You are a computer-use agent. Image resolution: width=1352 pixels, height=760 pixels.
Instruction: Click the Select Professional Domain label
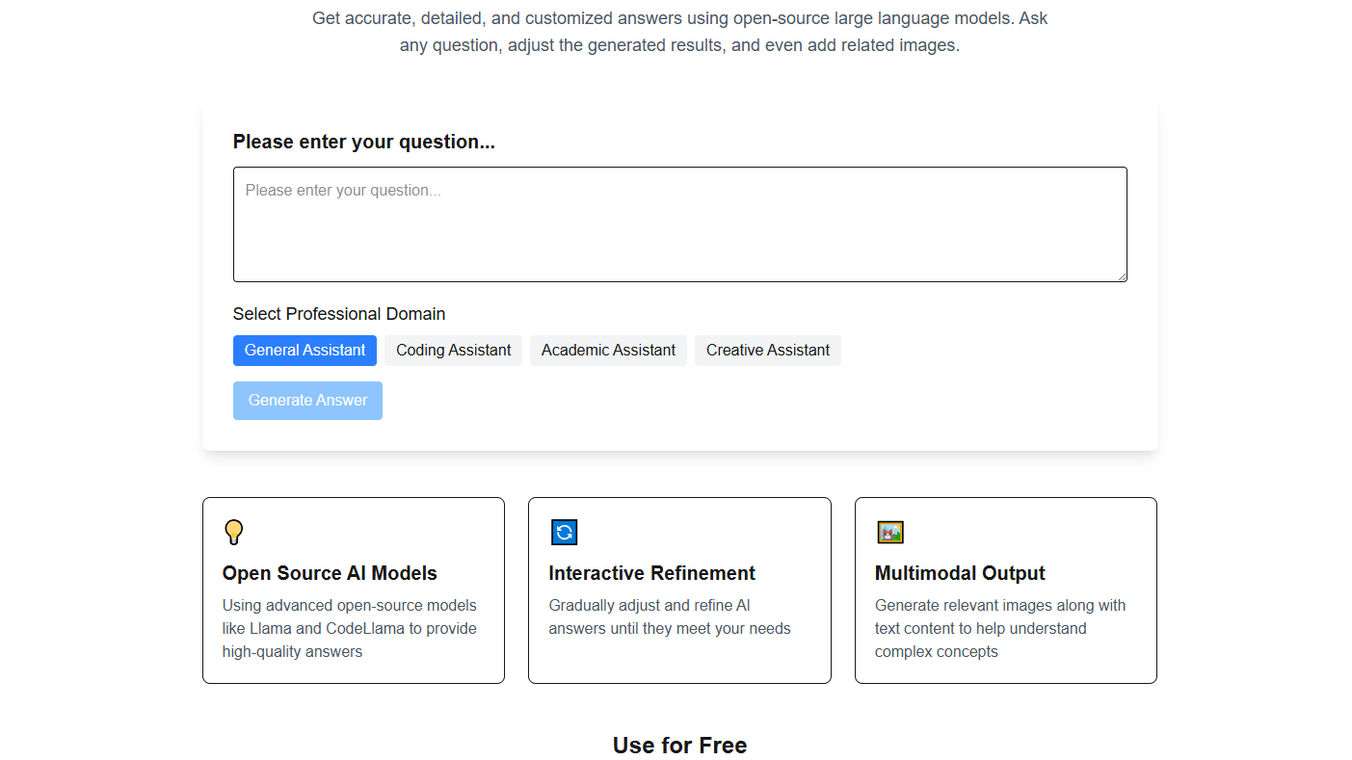(x=339, y=314)
